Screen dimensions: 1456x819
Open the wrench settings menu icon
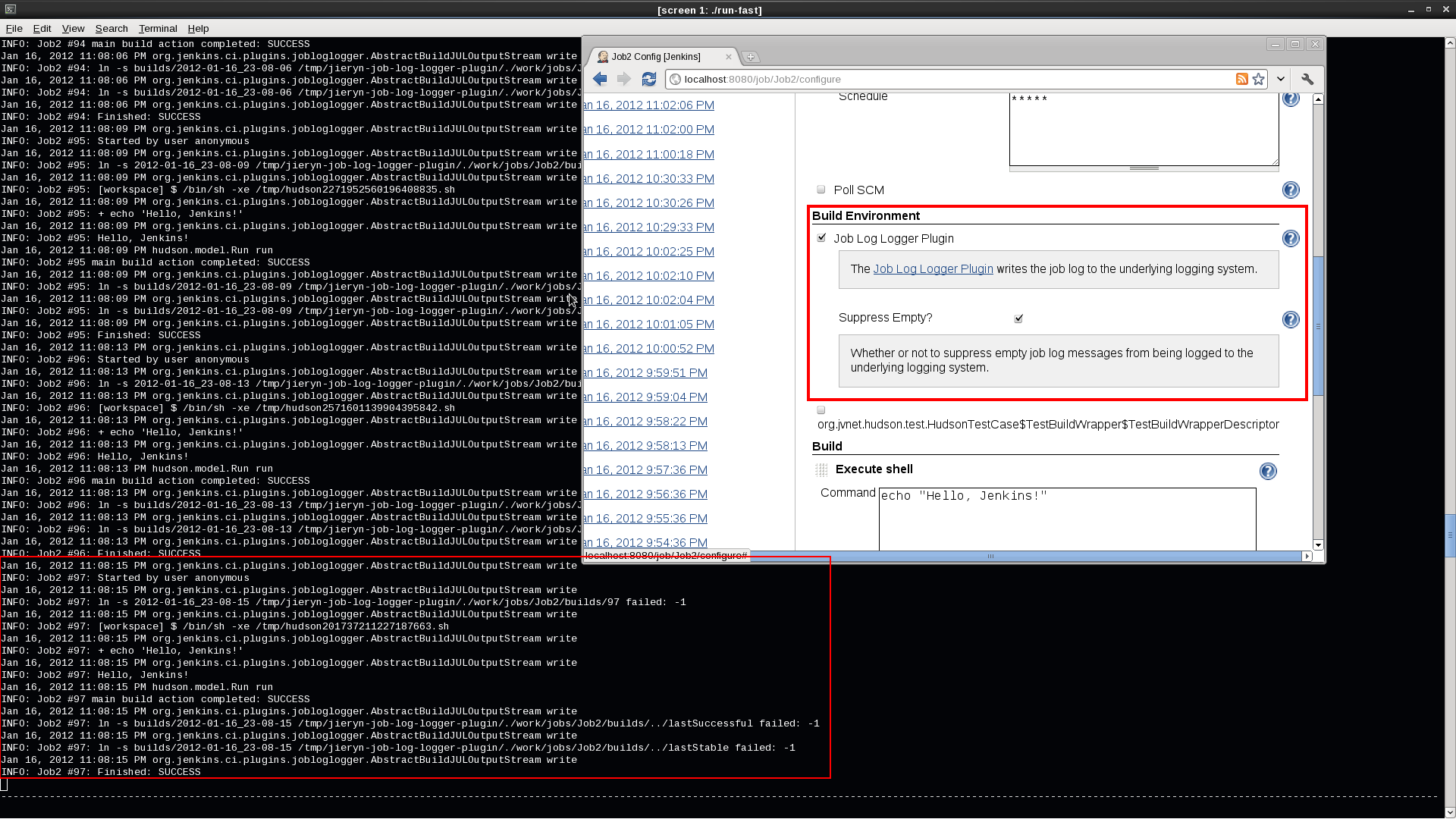pyautogui.click(x=1307, y=79)
